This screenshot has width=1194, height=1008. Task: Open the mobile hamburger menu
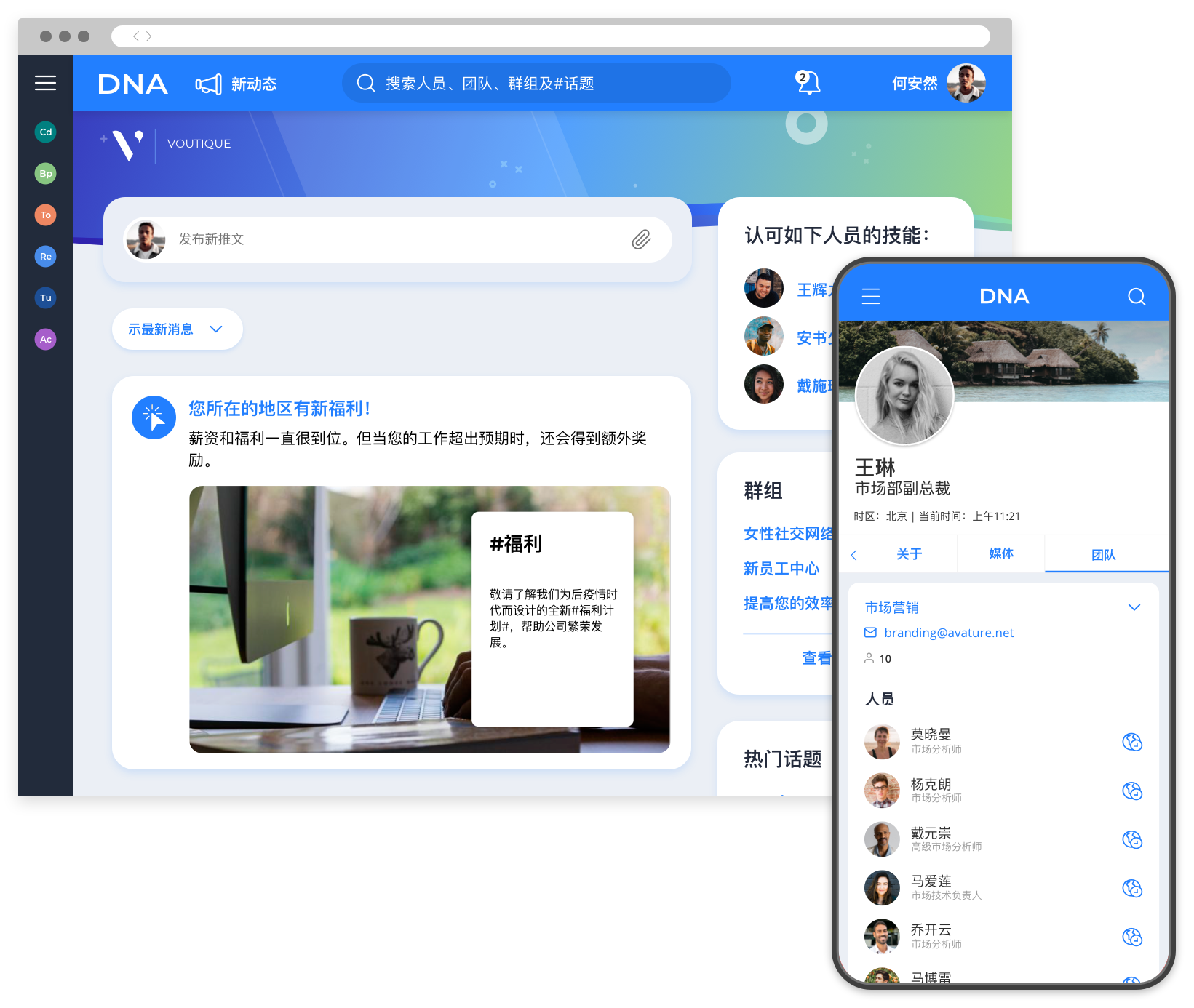(871, 296)
